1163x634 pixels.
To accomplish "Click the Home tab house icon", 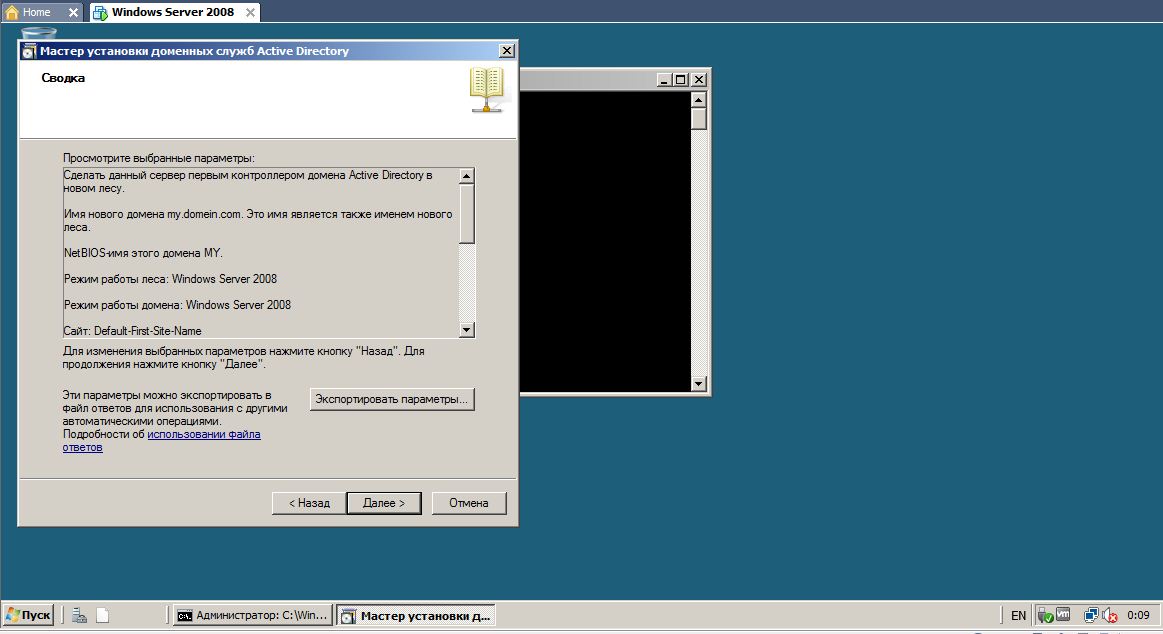I will pyautogui.click(x=12, y=12).
